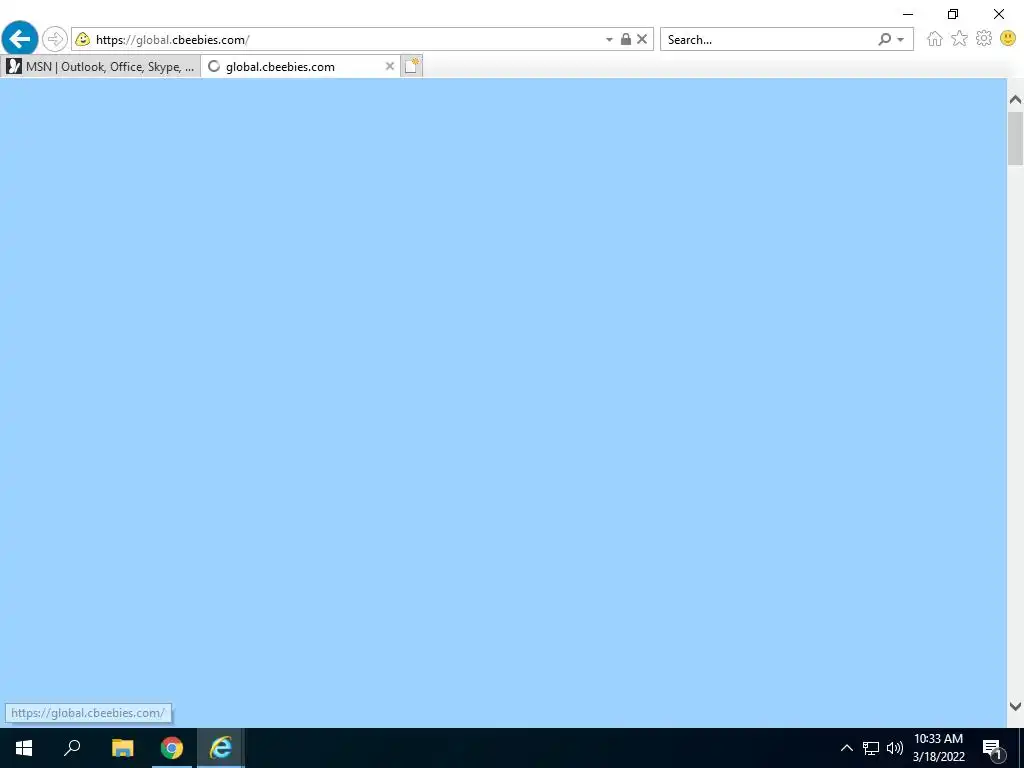Stop loading the page with the X
Screen dimensions: 1024x768
[642, 39]
